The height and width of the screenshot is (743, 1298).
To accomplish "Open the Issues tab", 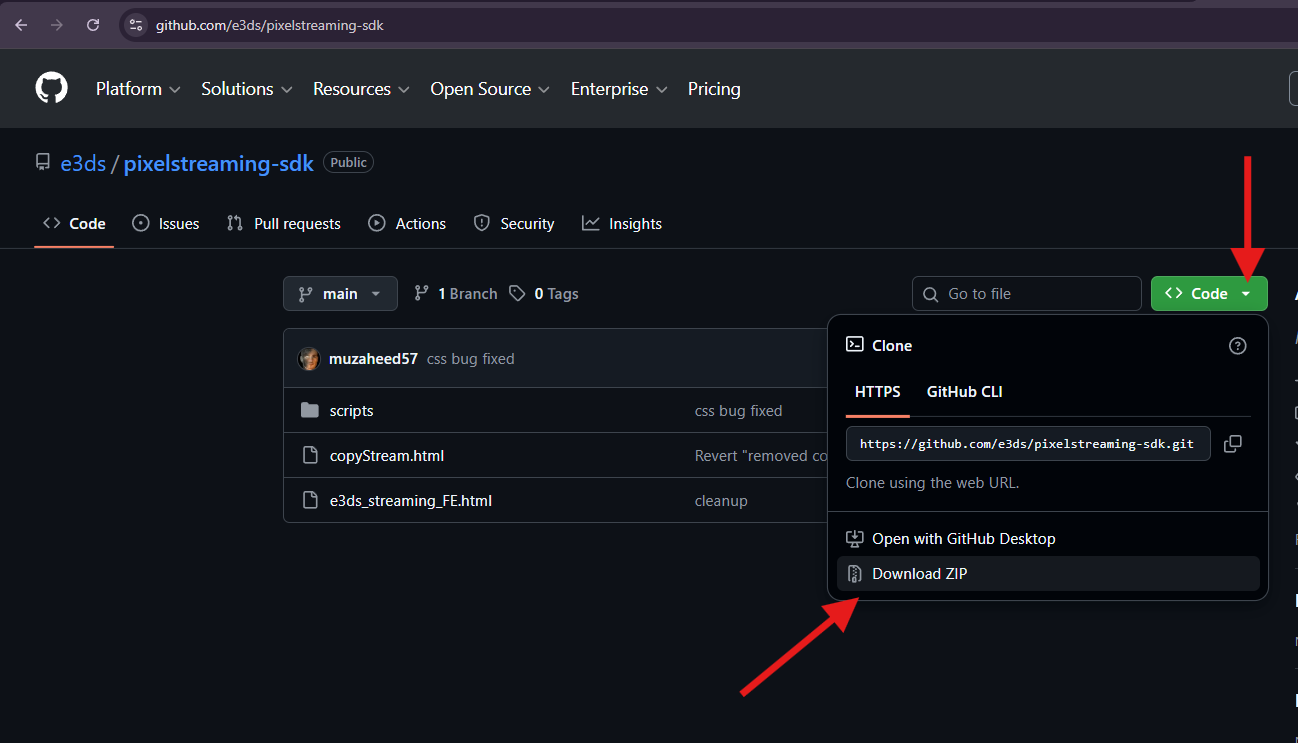I will [x=166, y=224].
